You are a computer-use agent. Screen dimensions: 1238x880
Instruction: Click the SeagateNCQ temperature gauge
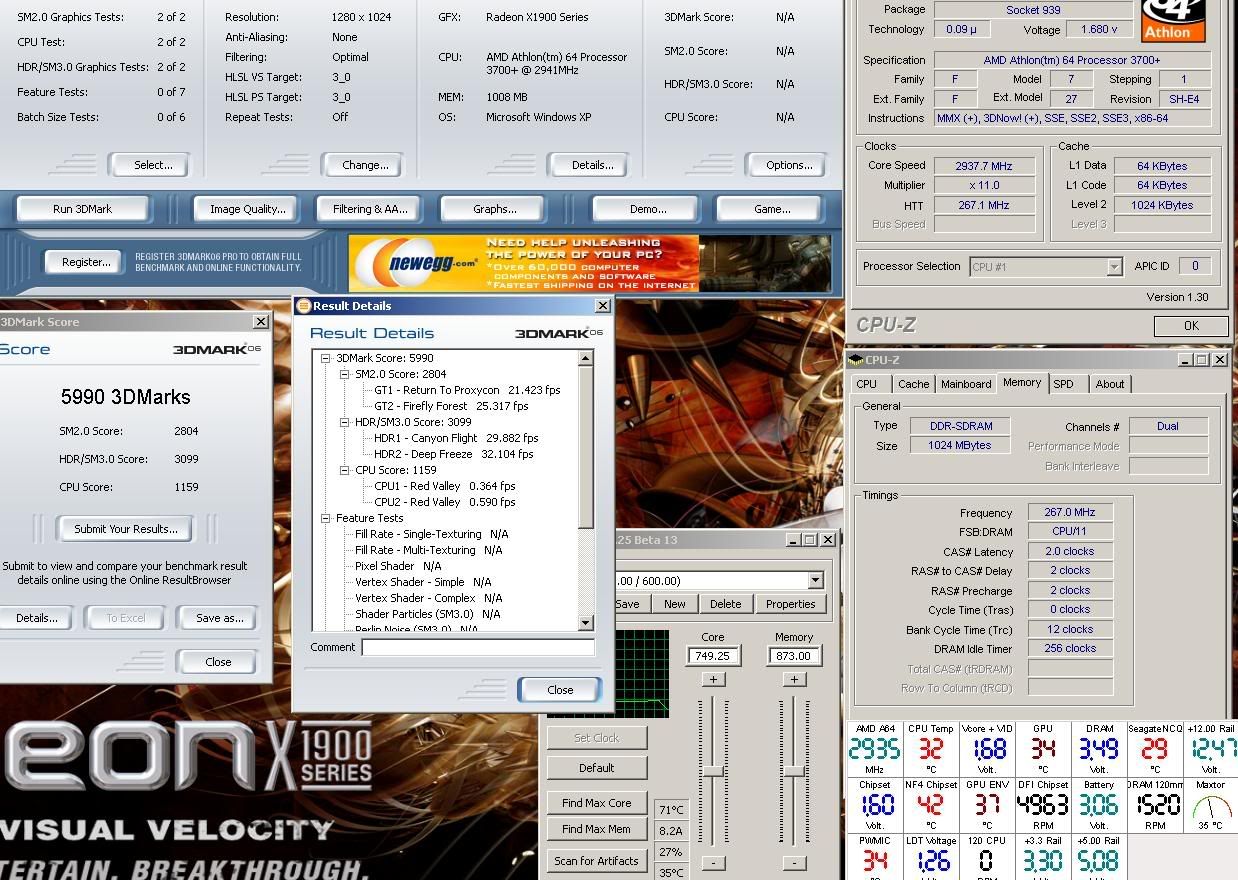click(x=1155, y=749)
